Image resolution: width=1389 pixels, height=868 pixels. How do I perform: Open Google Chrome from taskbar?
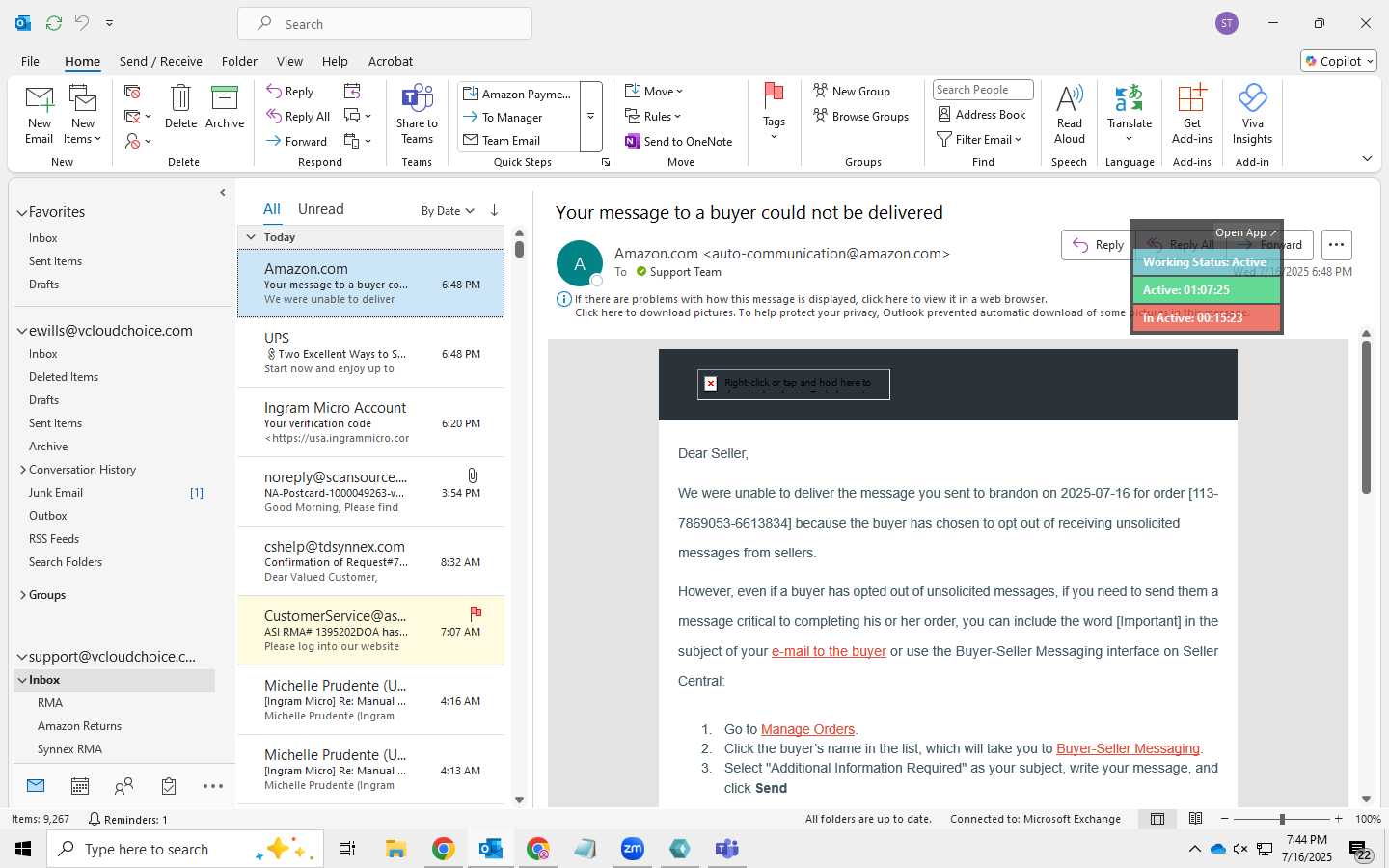443,849
